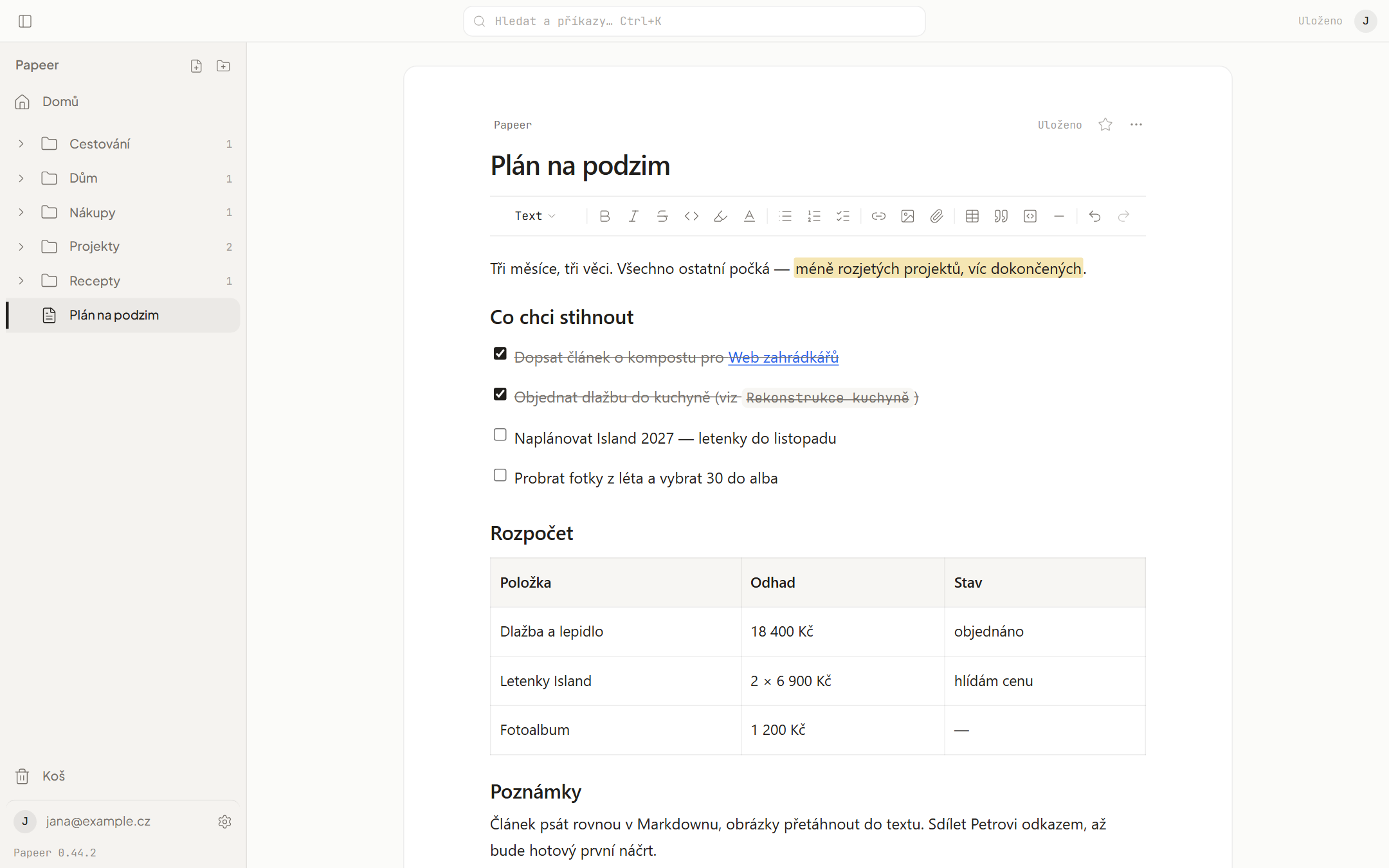Viewport: 1389px width, 868px height.
Task: Uncheck the 'Objednat dlažbu do kuchyně' task
Action: [x=500, y=394]
